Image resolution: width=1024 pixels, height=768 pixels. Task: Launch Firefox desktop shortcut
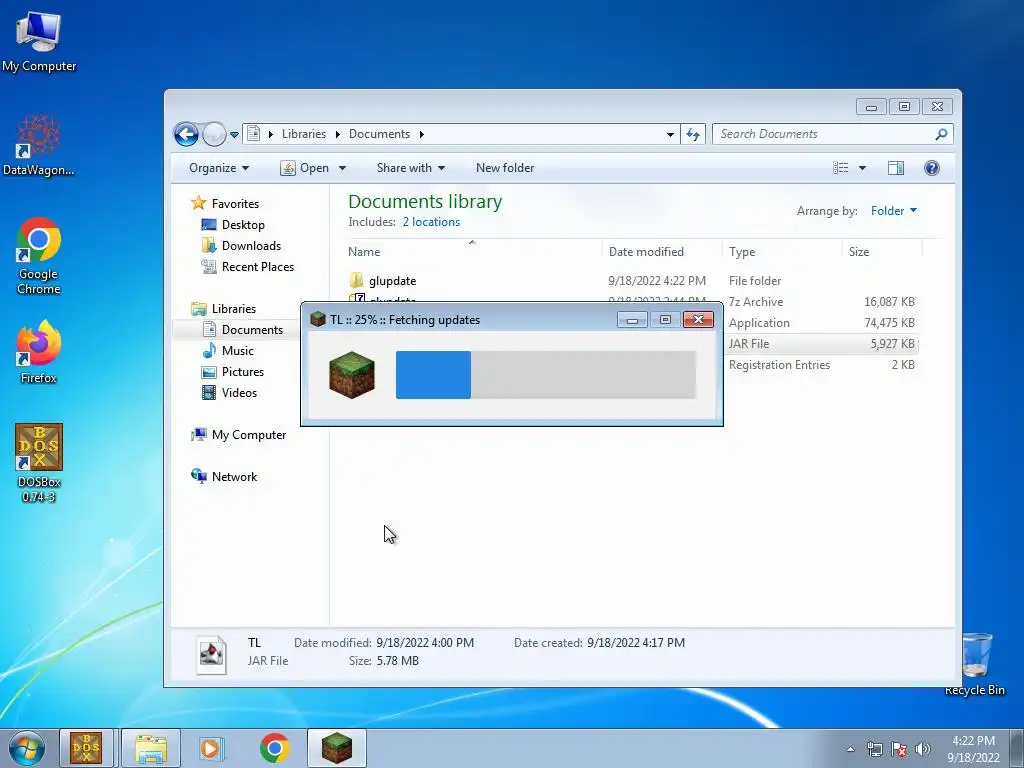[39, 351]
